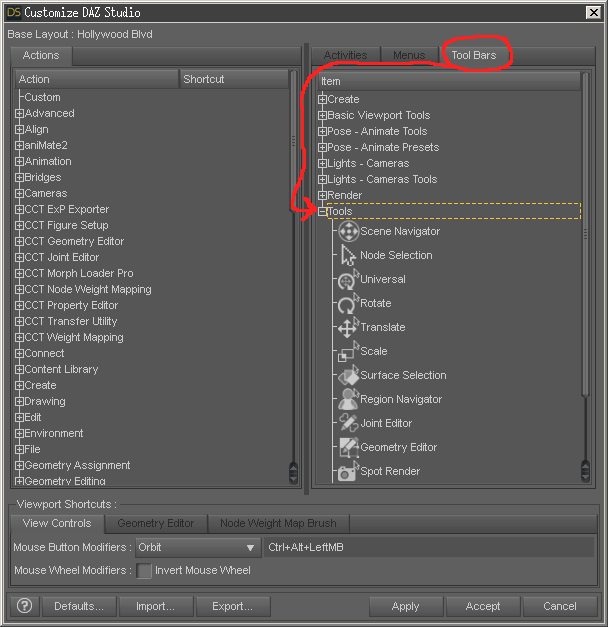Open the Tool Bars tab
This screenshot has height=627, width=608.
pyautogui.click(x=474, y=55)
